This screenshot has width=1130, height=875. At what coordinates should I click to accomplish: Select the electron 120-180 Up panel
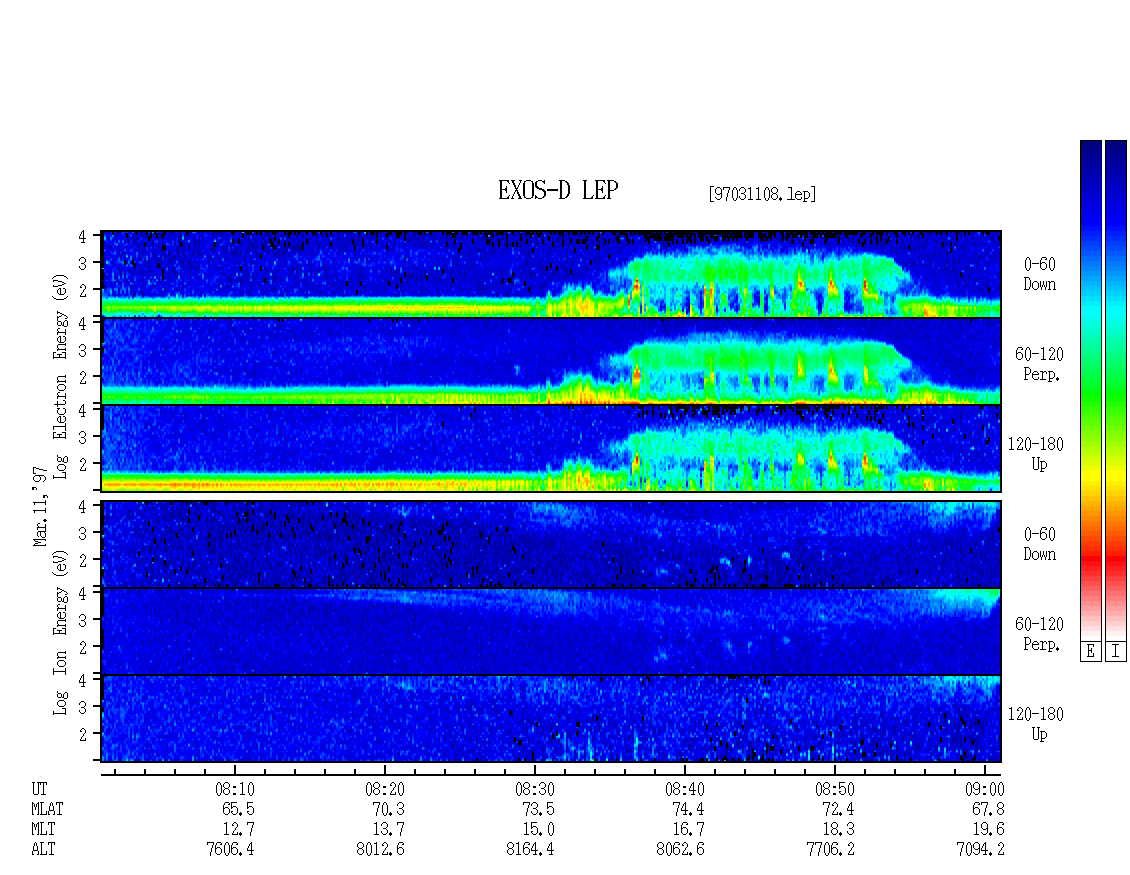tap(551, 448)
